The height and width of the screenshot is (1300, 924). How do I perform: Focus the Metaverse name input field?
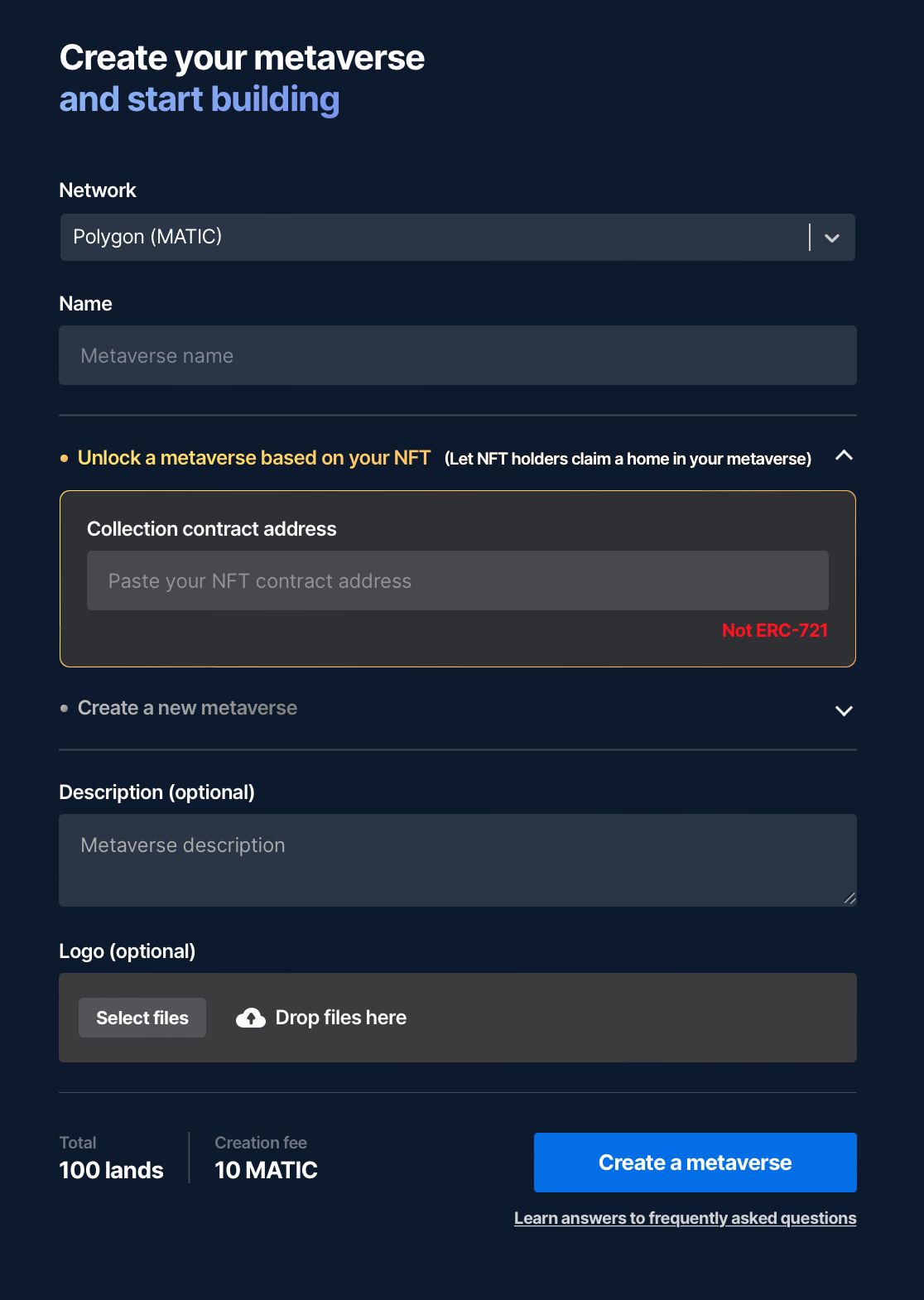pyautogui.click(x=458, y=355)
